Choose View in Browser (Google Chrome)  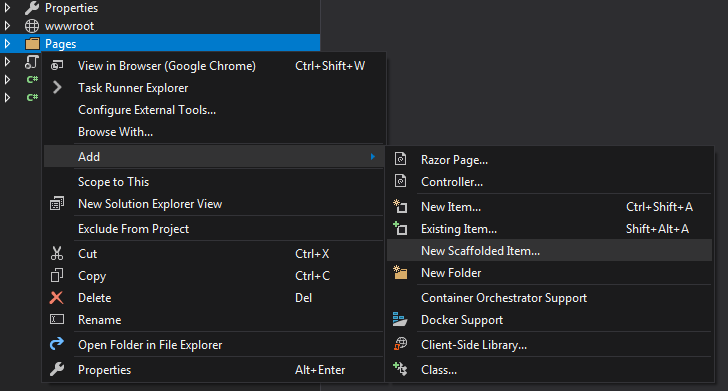[x=214, y=66]
